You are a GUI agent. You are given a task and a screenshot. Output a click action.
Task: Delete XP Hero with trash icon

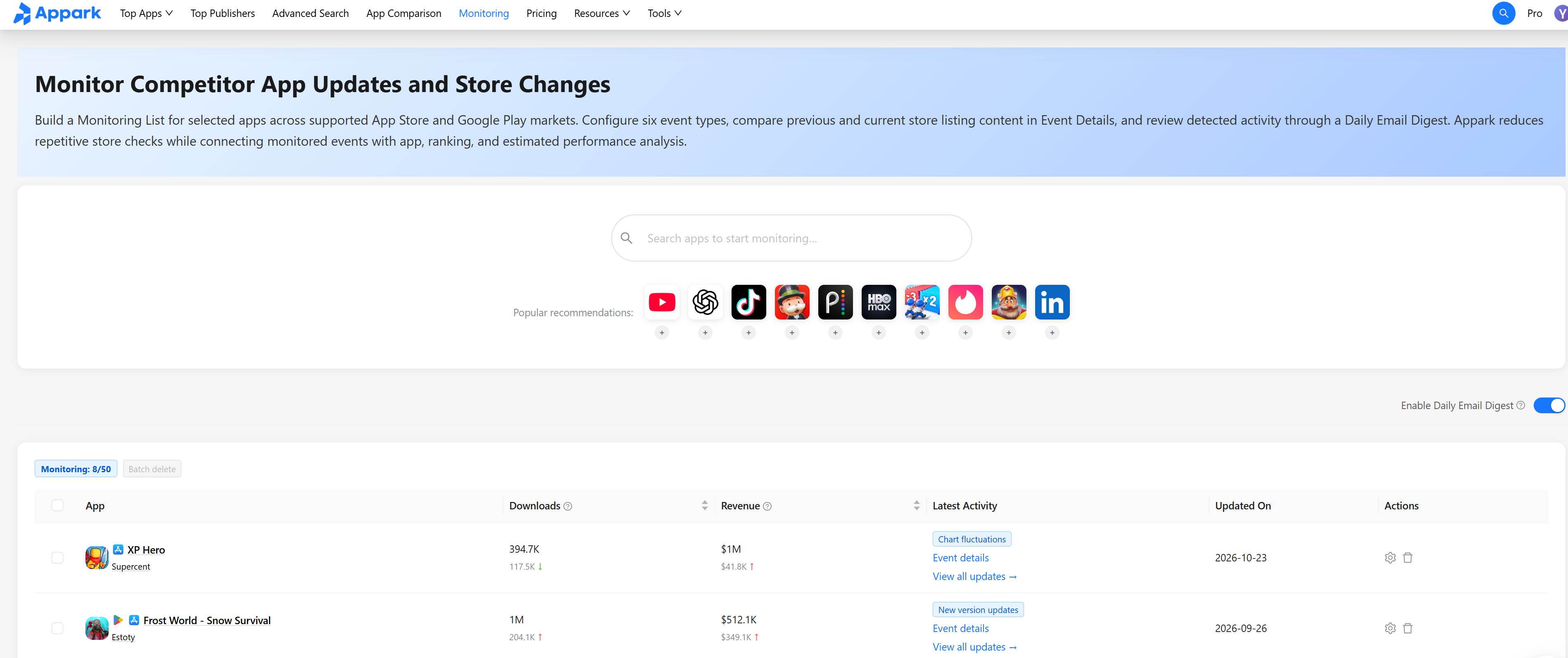[x=1407, y=558]
